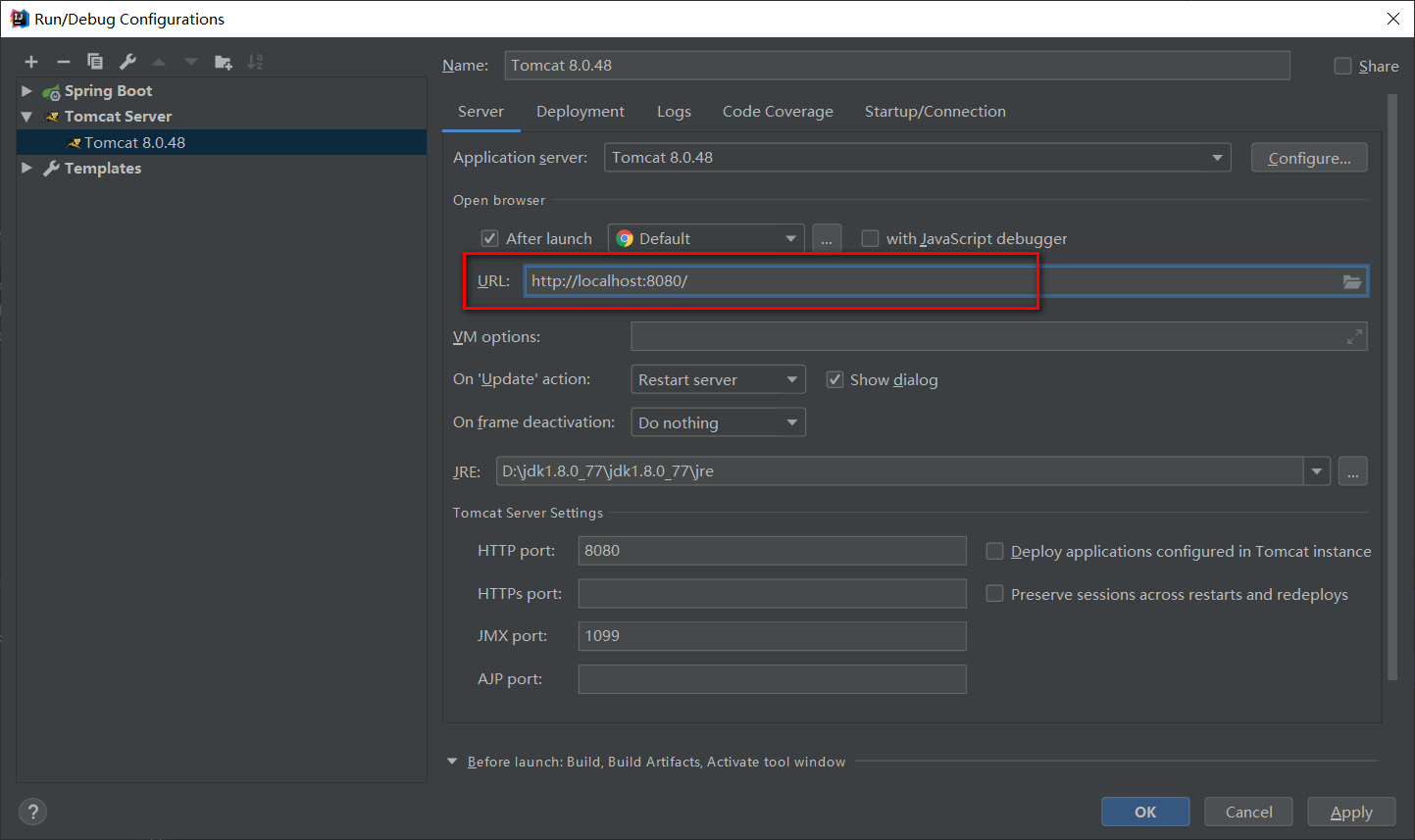
Task: Copy configuration icon in toolbar
Action: tap(95, 62)
